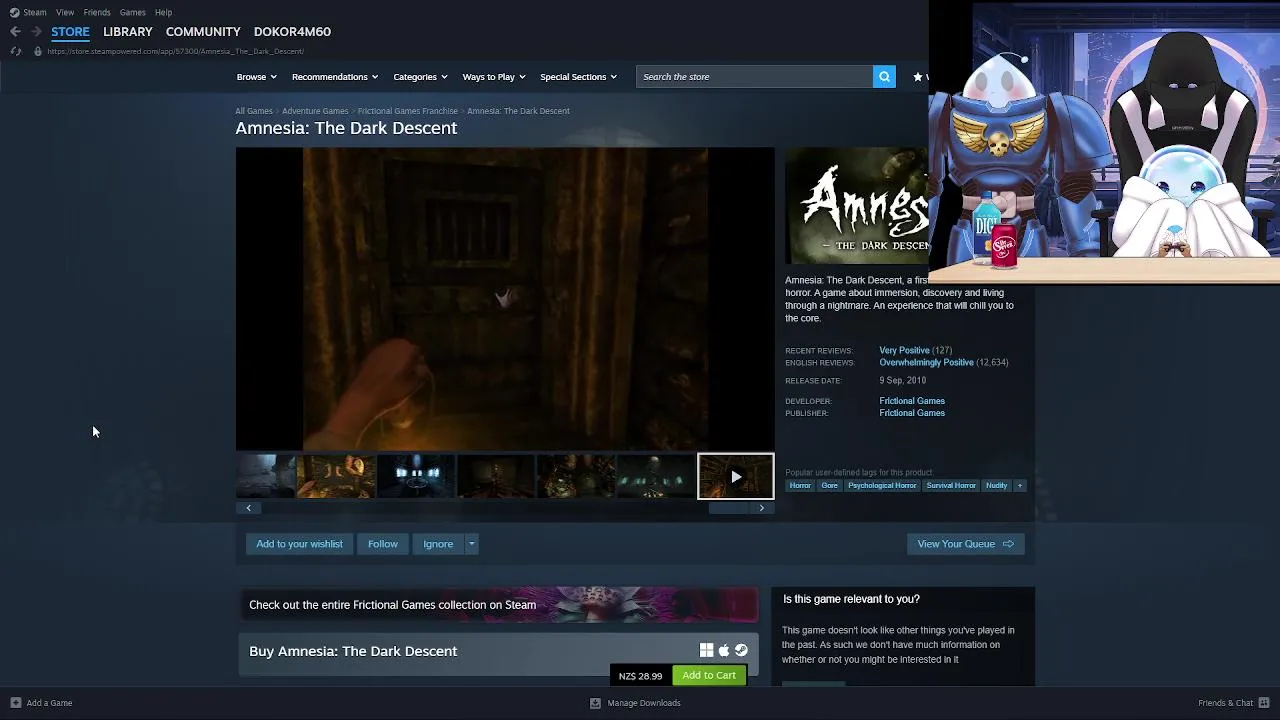Click the first screenshot thumbnail
The height and width of the screenshot is (720, 1280).
point(266,477)
